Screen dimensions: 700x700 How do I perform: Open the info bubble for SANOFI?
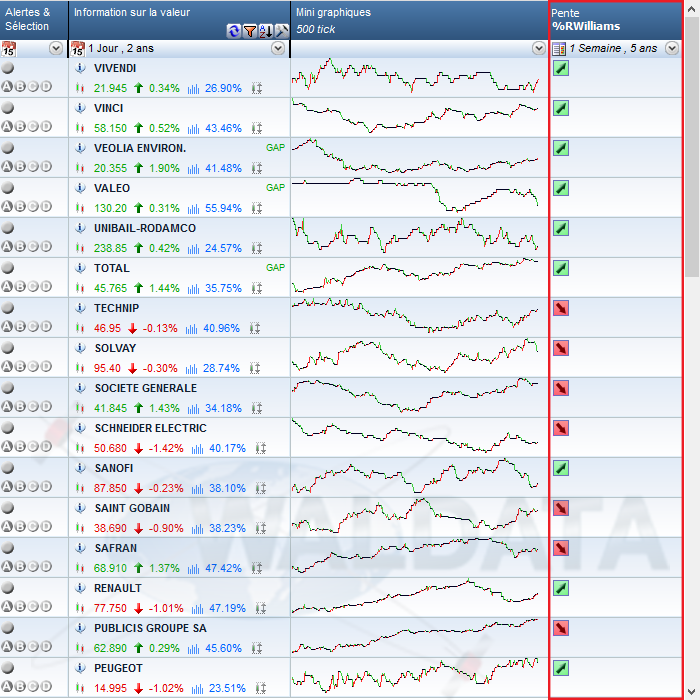(80, 468)
